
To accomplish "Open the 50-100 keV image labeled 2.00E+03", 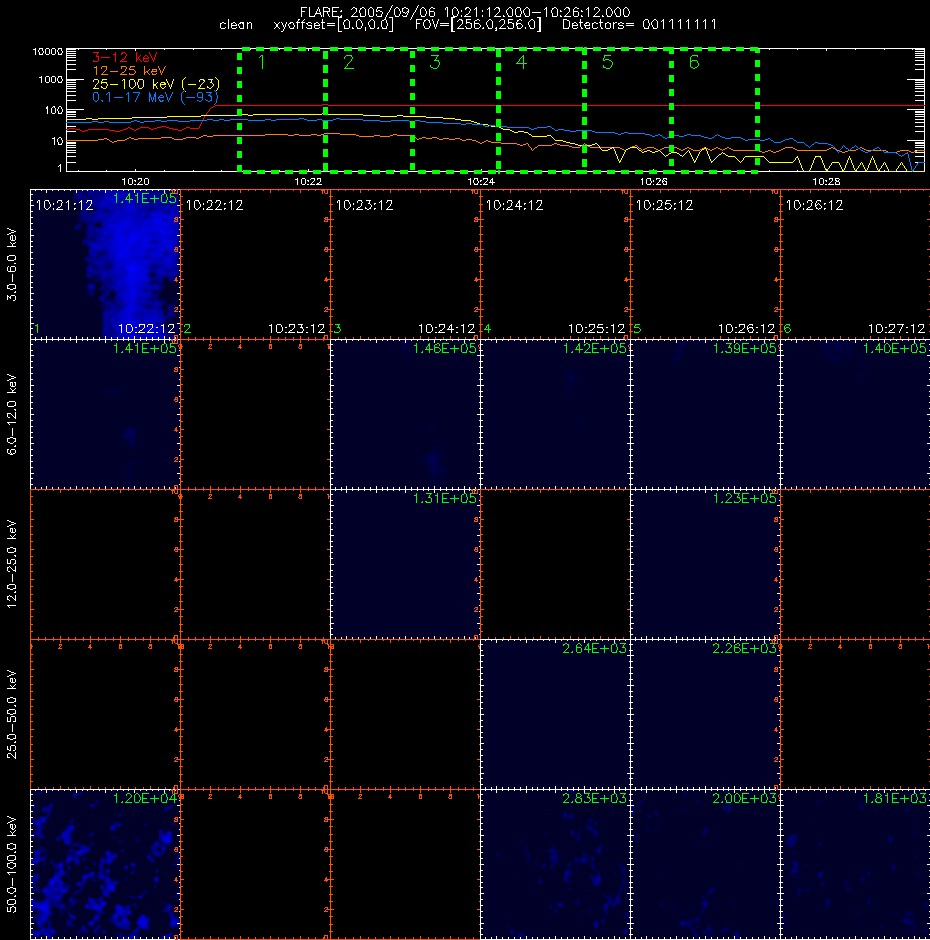I will (705, 864).
